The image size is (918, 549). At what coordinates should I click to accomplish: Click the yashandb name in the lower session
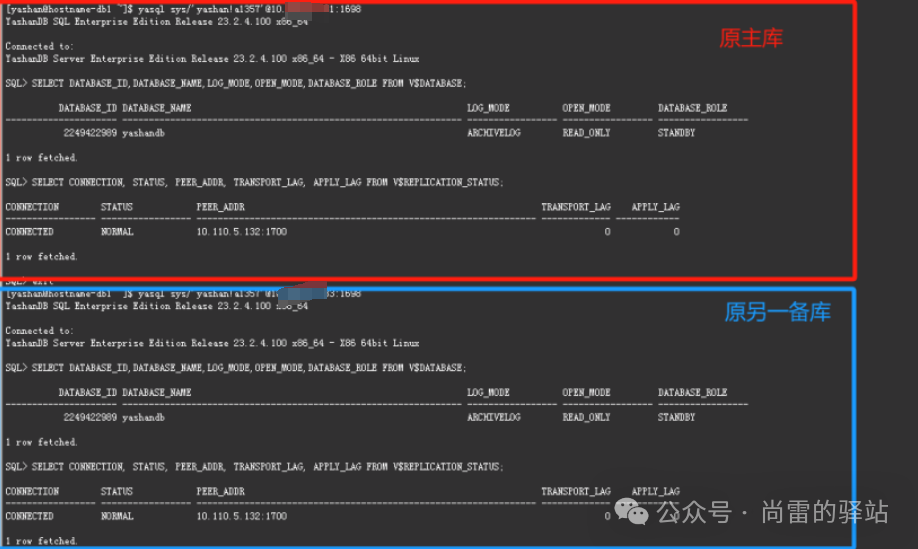143,417
